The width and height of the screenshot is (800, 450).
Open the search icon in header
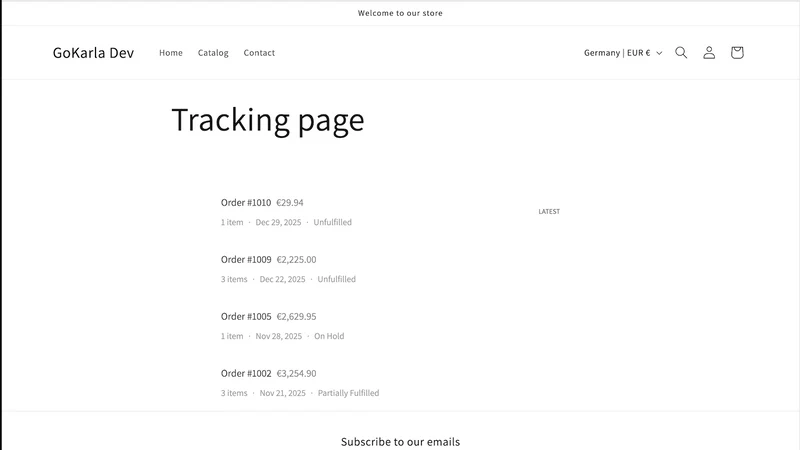tap(681, 53)
